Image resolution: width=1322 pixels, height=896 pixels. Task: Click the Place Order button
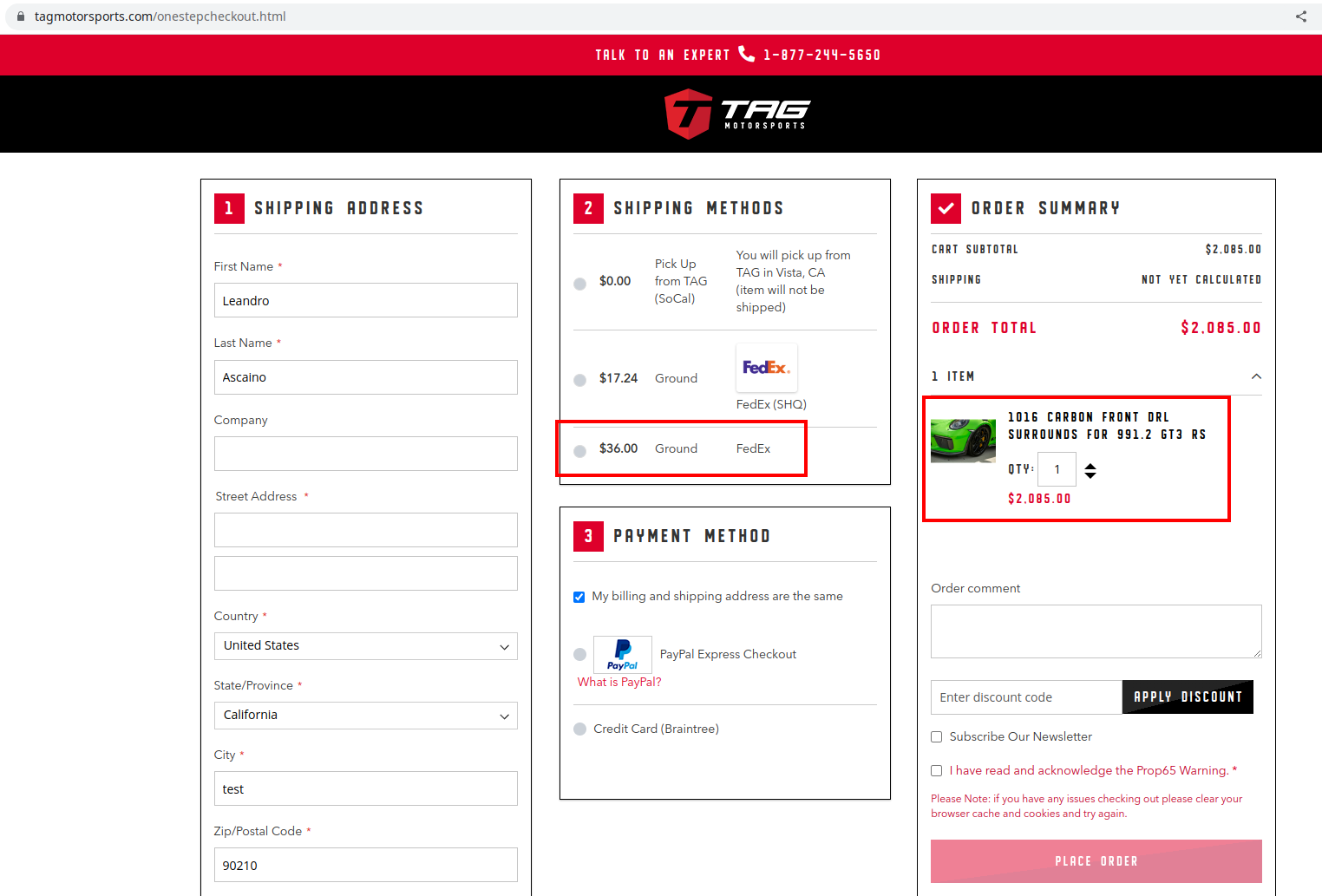(1096, 860)
